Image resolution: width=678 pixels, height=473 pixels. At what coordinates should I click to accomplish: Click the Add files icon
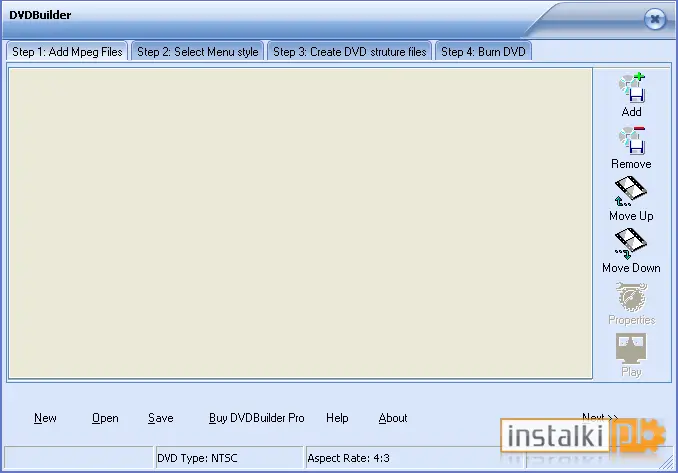pyautogui.click(x=632, y=88)
